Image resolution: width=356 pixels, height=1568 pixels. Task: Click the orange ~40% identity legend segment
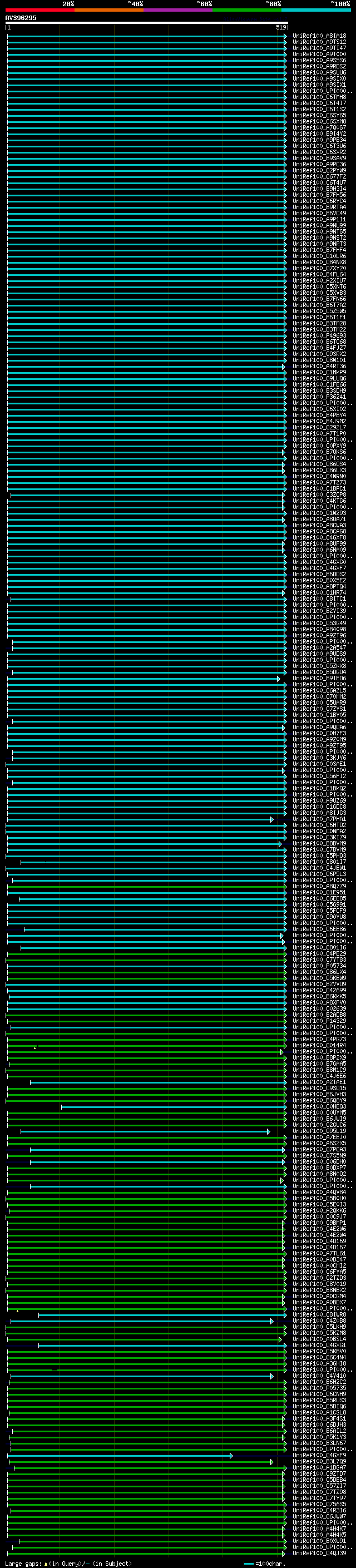click(x=109, y=10)
